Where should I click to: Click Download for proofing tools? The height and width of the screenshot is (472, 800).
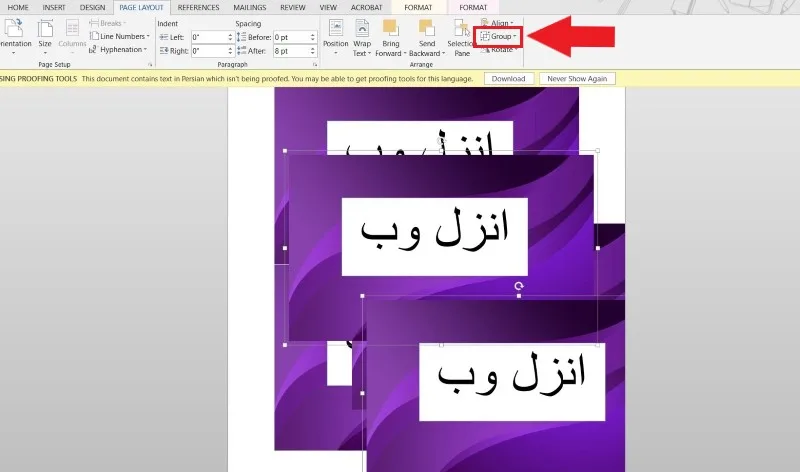(508, 79)
